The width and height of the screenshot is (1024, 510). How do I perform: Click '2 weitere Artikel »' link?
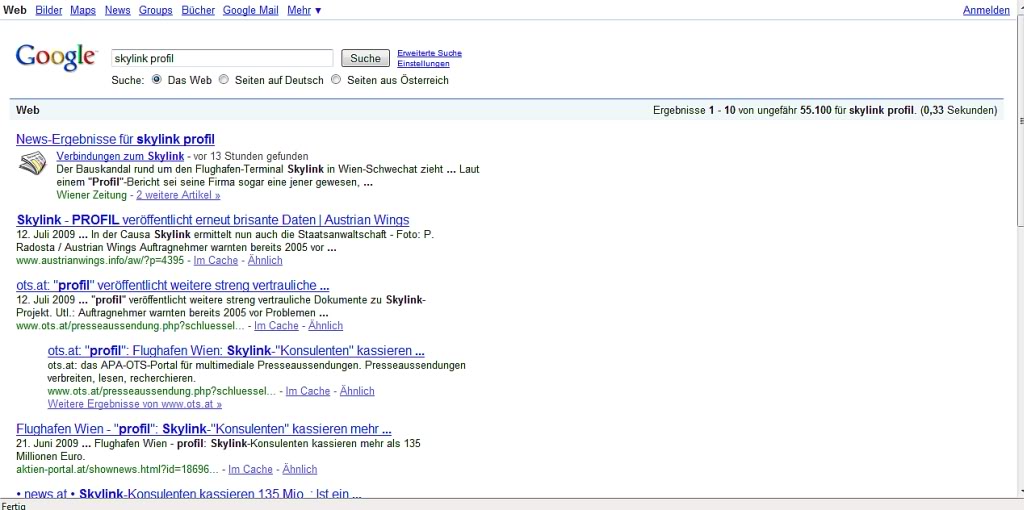point(178,195)
